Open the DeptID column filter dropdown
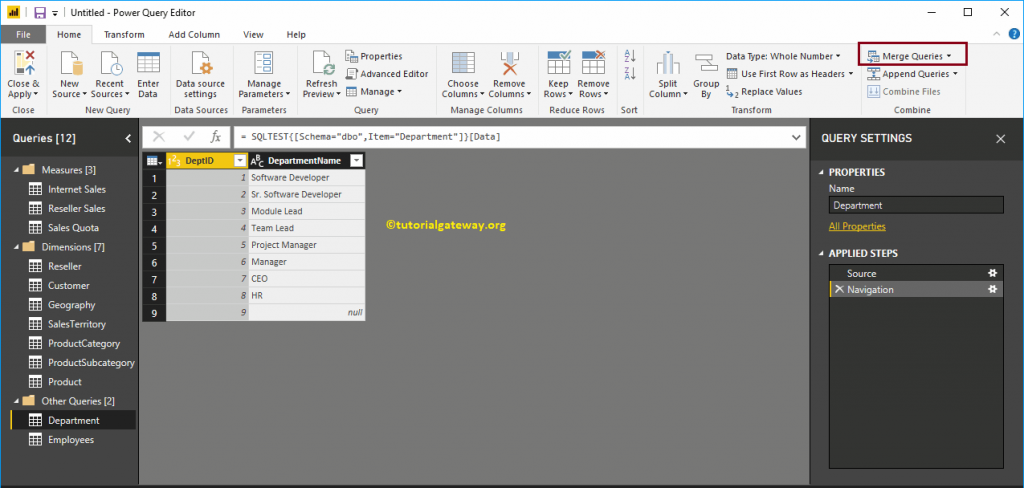The image size is (1024, 488). (240, 161)
